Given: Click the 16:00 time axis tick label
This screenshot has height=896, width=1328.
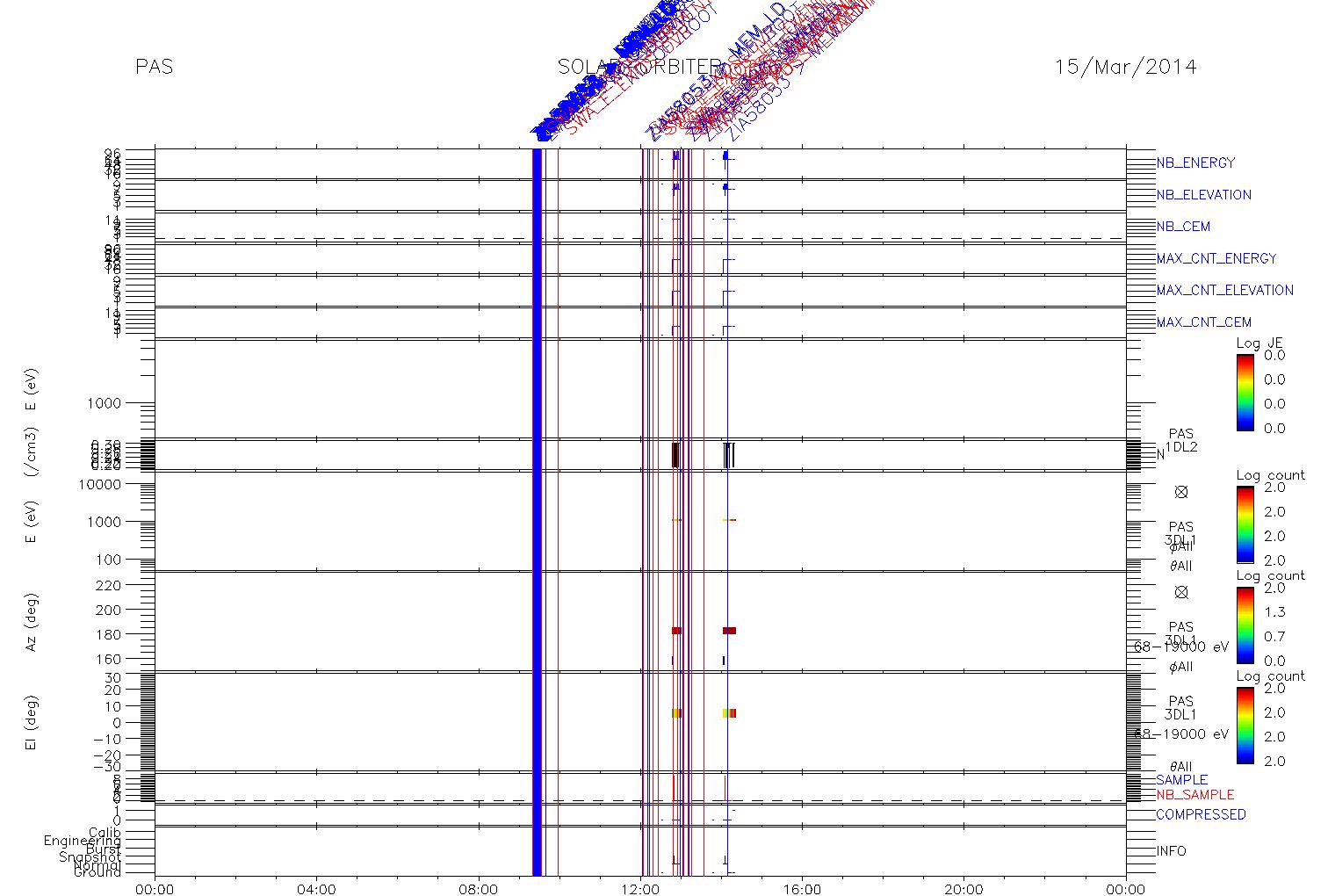Looking at the screenshot, I should point(802,889).
